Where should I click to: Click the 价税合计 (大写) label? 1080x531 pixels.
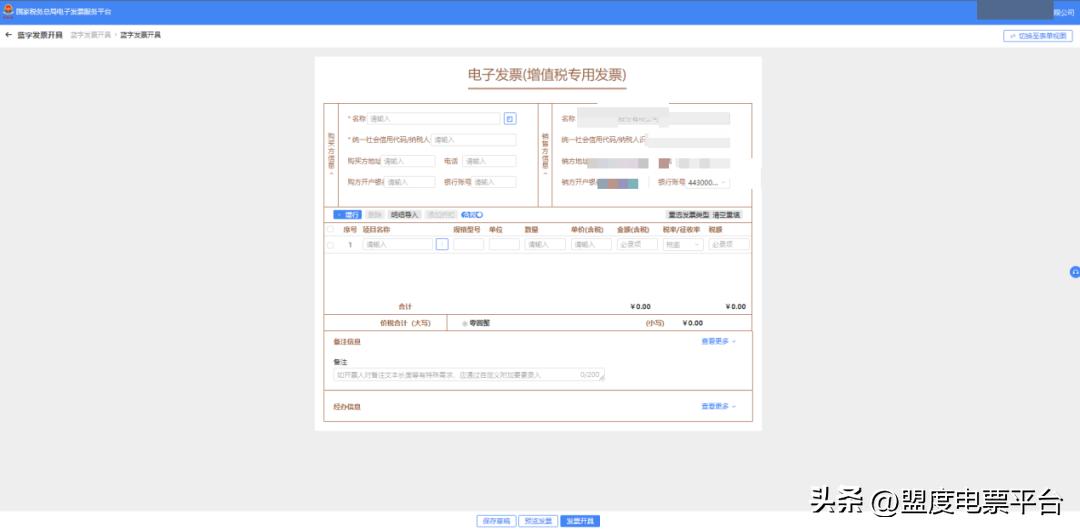pos(405,323)
